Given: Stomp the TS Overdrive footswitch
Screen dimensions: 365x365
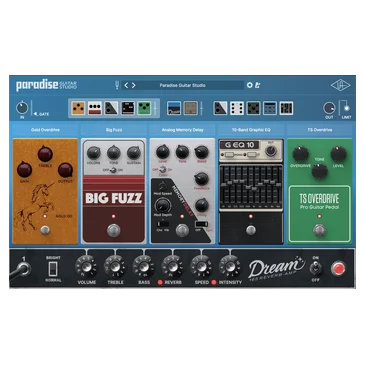Looking at the screenshot, I should tap(320, 230).
